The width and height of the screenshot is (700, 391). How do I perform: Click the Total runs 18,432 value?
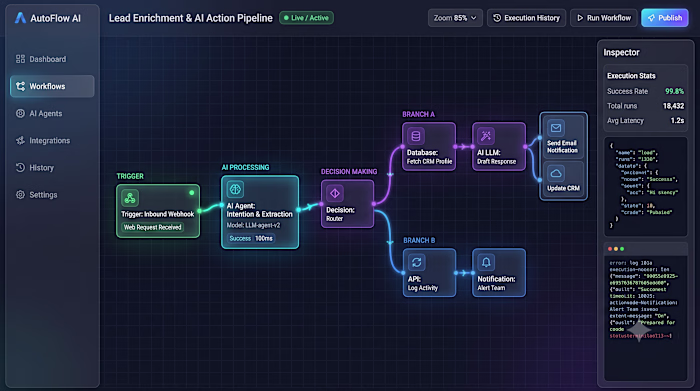click(x=673, y=106)
